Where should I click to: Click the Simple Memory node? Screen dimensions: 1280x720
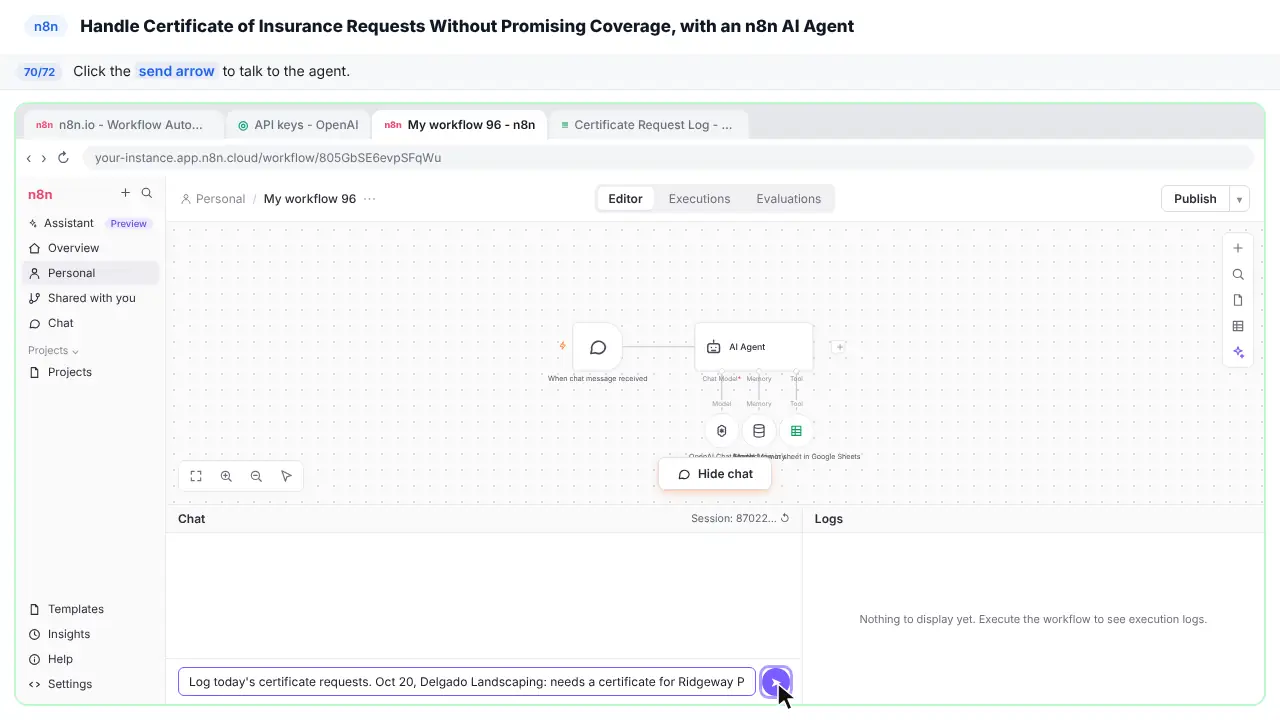tap(759, 431)
